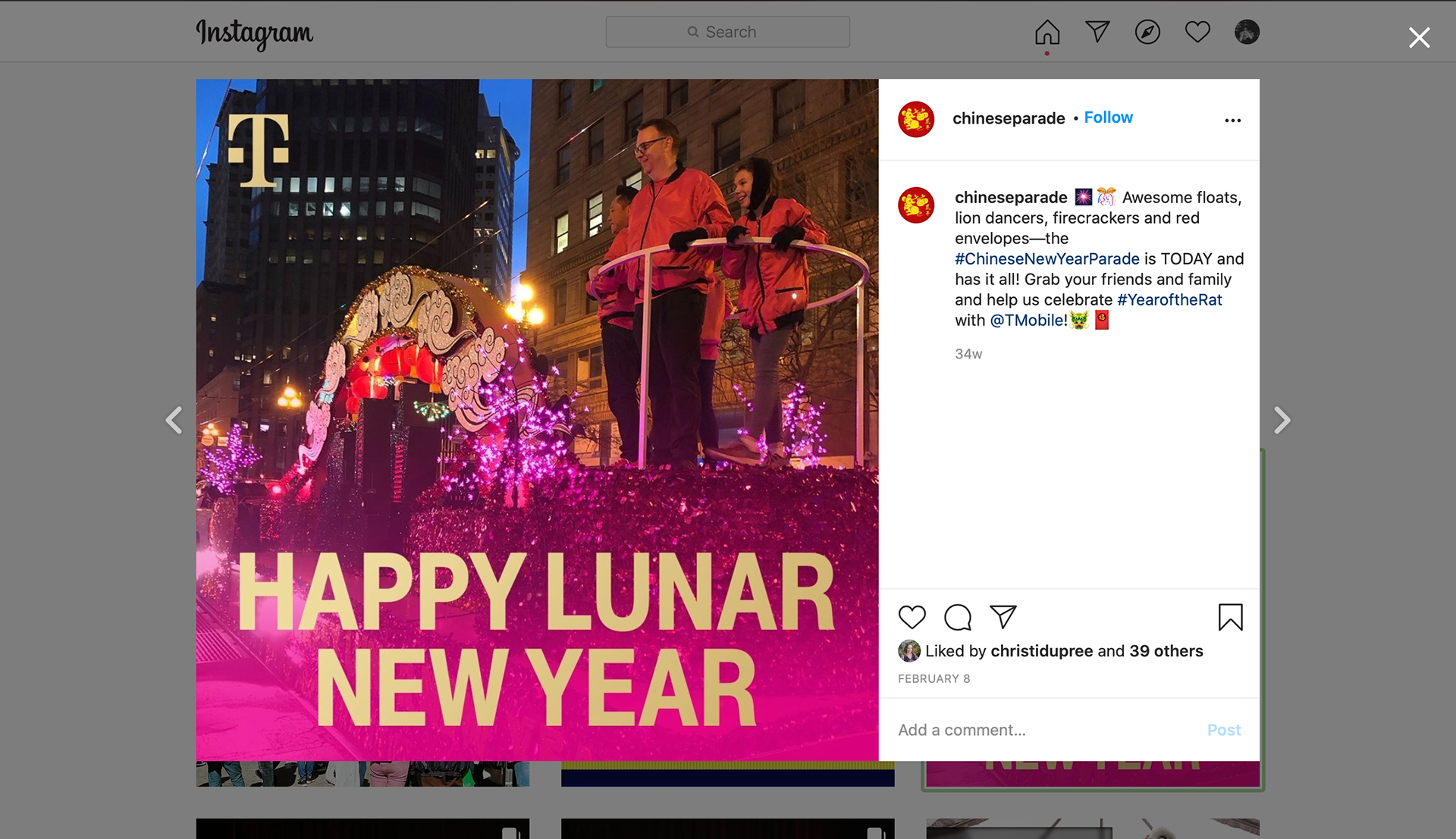Screen dimensions: 1456x839
Task: Open the Home feed icon
Action: tap(1047, 32)
